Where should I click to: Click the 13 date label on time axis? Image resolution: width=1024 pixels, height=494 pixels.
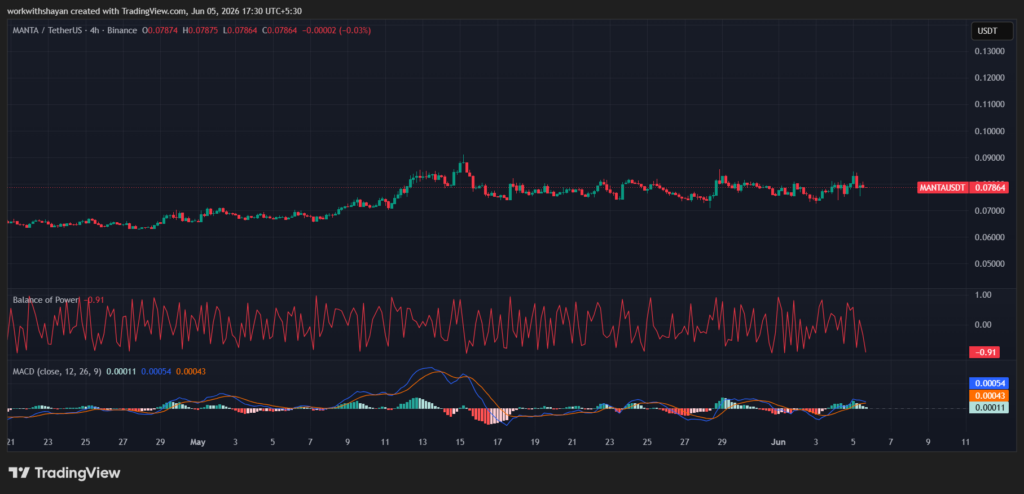coord(423,442)
